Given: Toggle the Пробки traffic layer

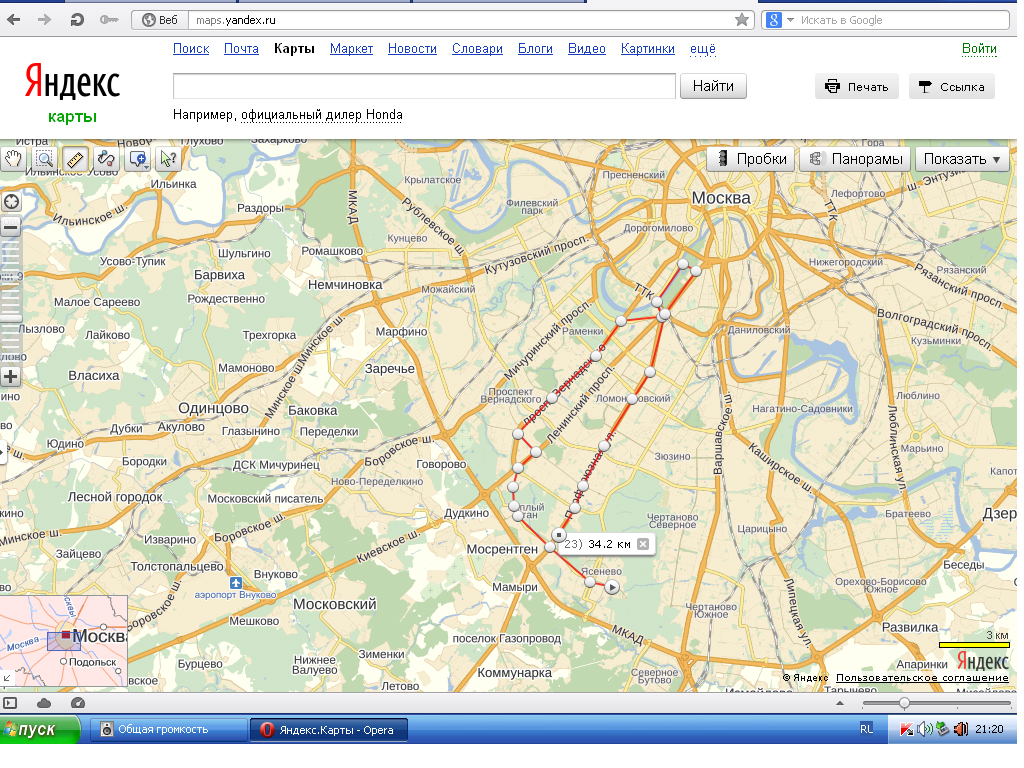Looking at the screenshot, I should pyautogui.click(x=751, y=159).
